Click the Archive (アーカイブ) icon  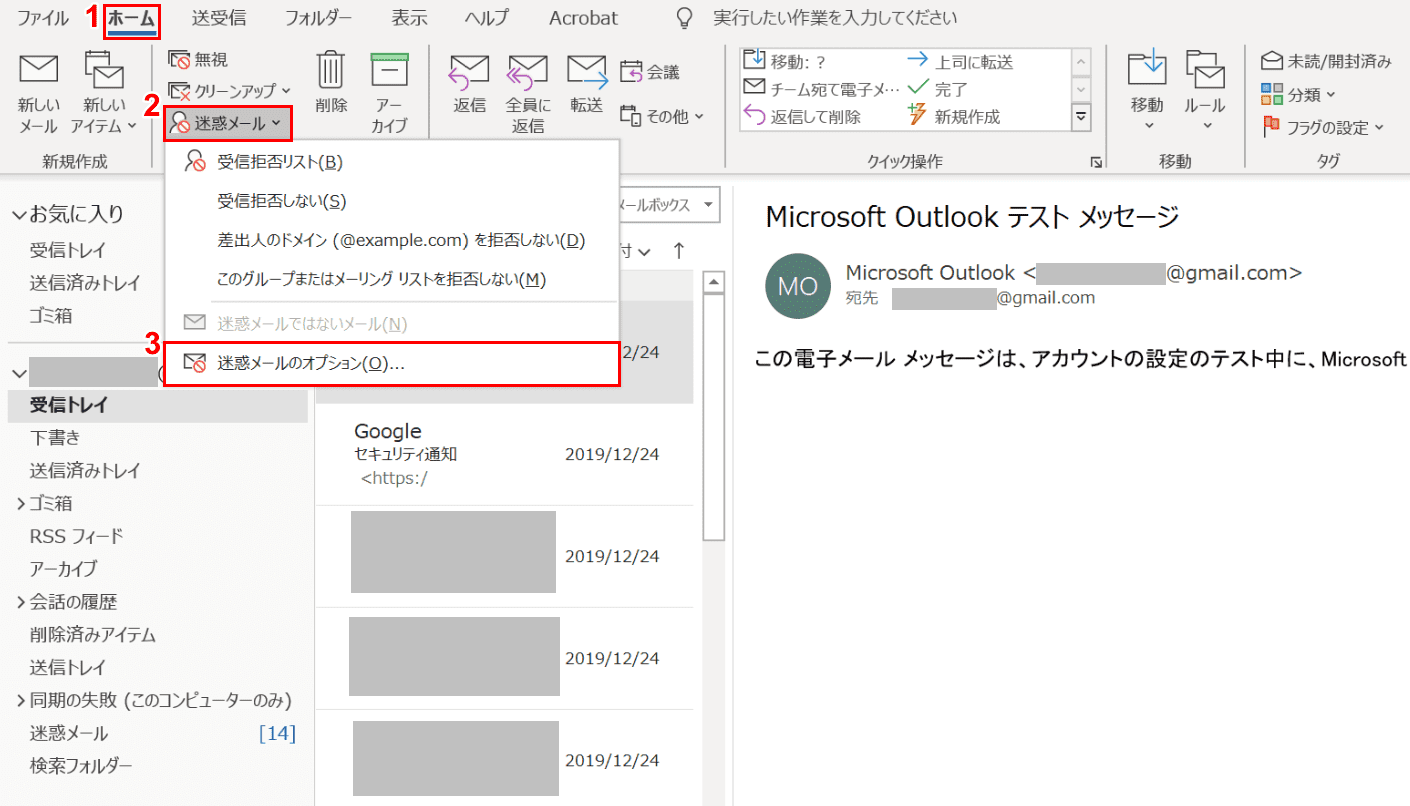click(389, 72)
